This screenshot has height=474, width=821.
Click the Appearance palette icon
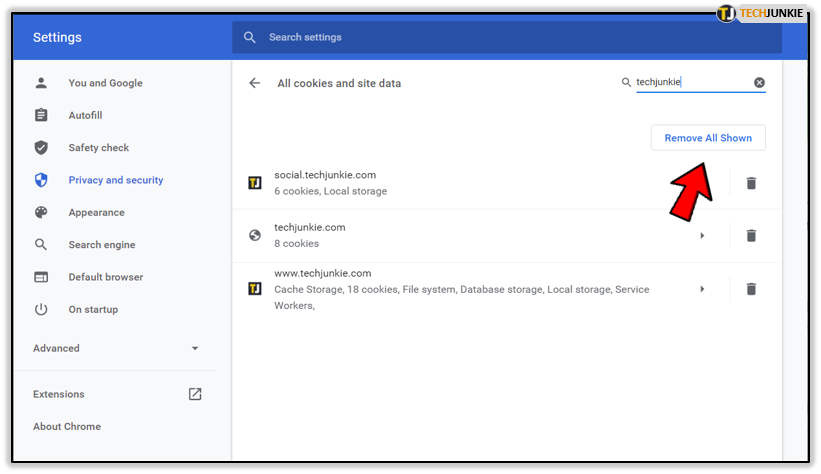41,212
